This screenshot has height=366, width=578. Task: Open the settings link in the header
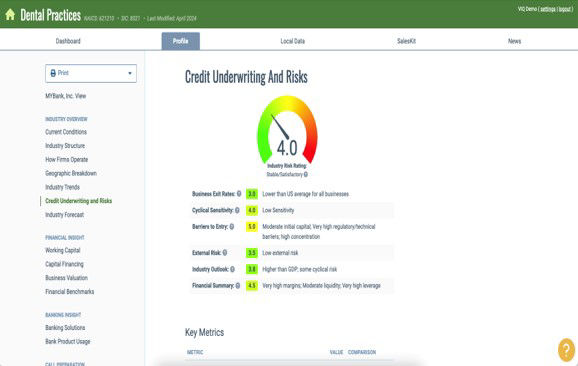pyautogui.click(x=548, y=9)
